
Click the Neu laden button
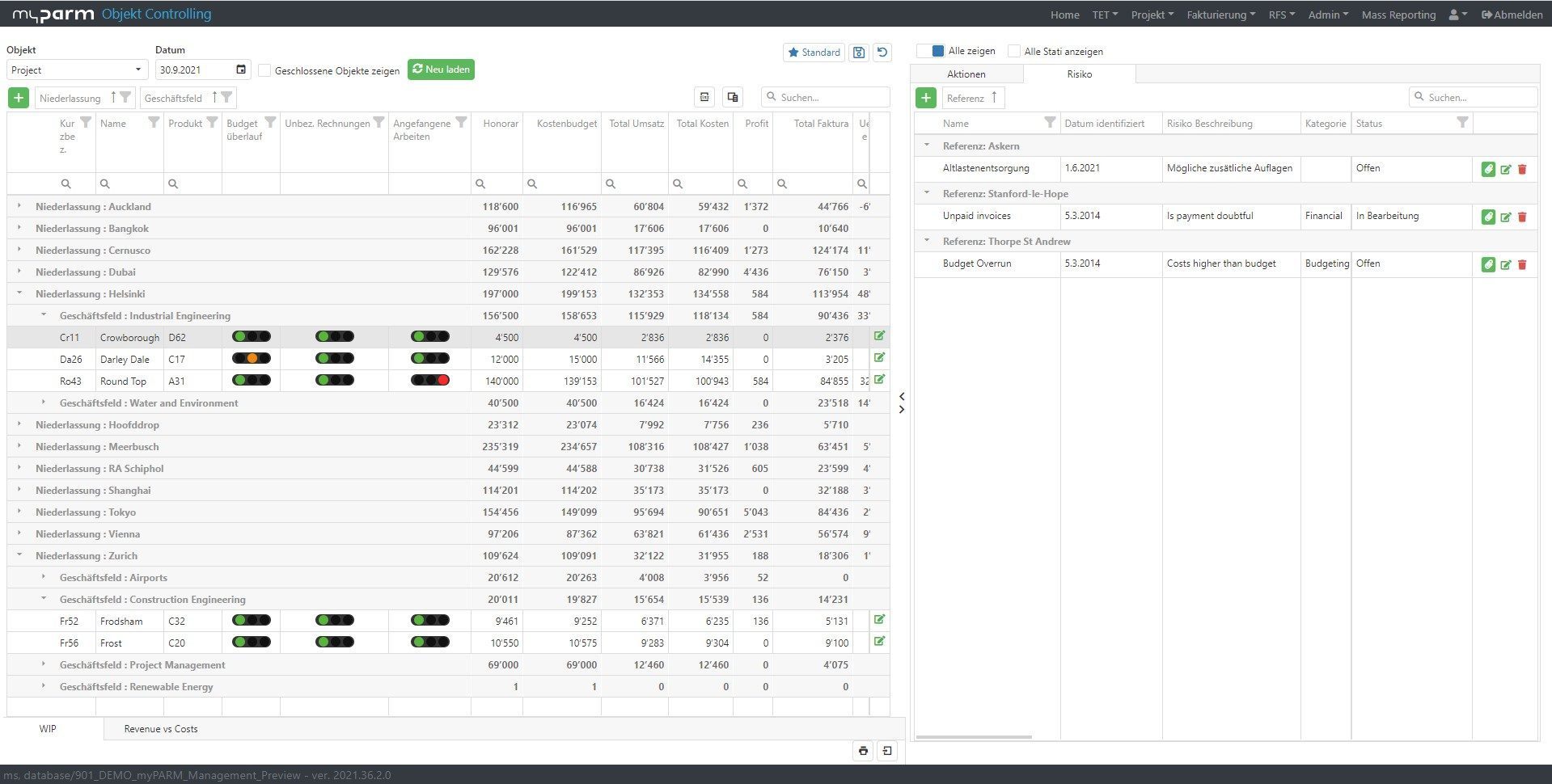[x=442, y=70]
